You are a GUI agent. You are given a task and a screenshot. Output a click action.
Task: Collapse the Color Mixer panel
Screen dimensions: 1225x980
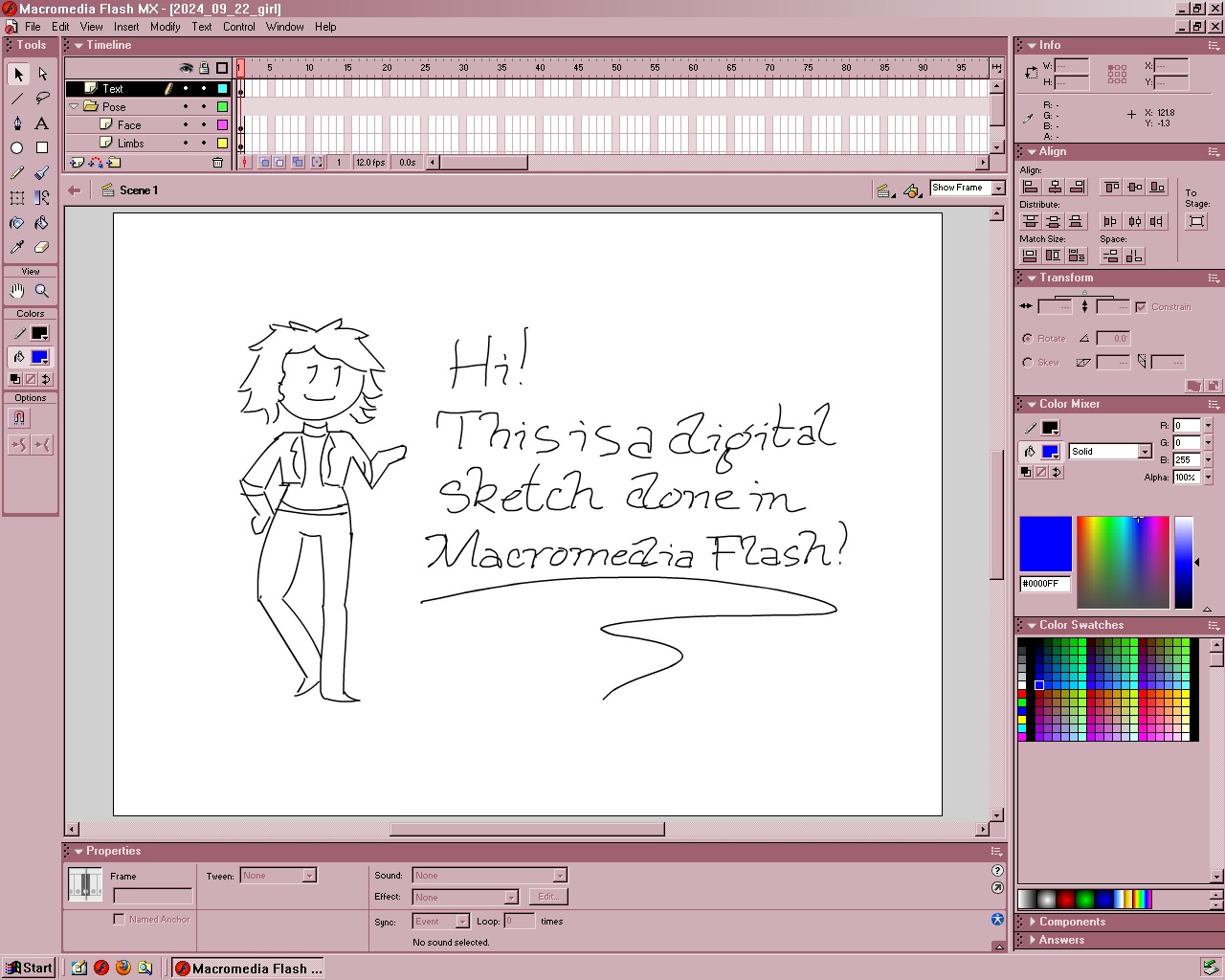1033,405
